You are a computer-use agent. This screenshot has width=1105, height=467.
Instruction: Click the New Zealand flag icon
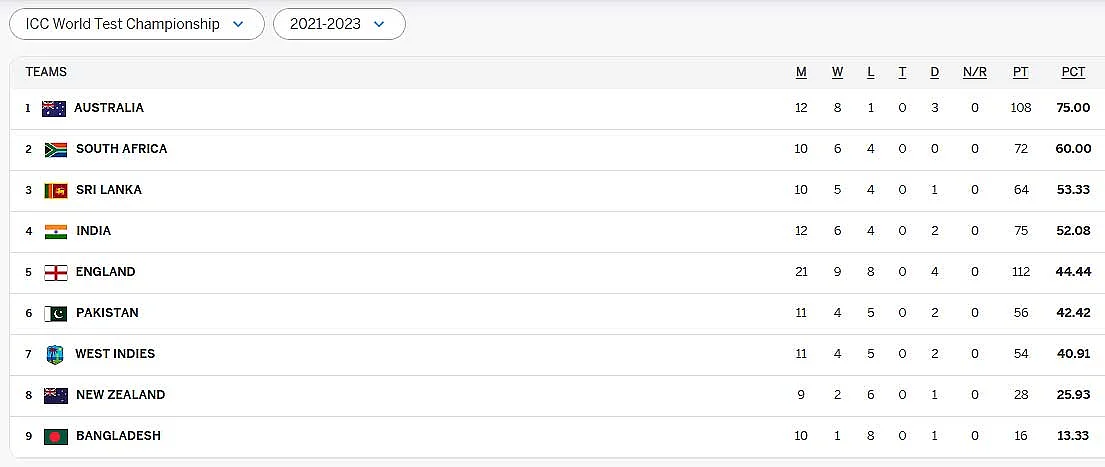tap(56, 396)
